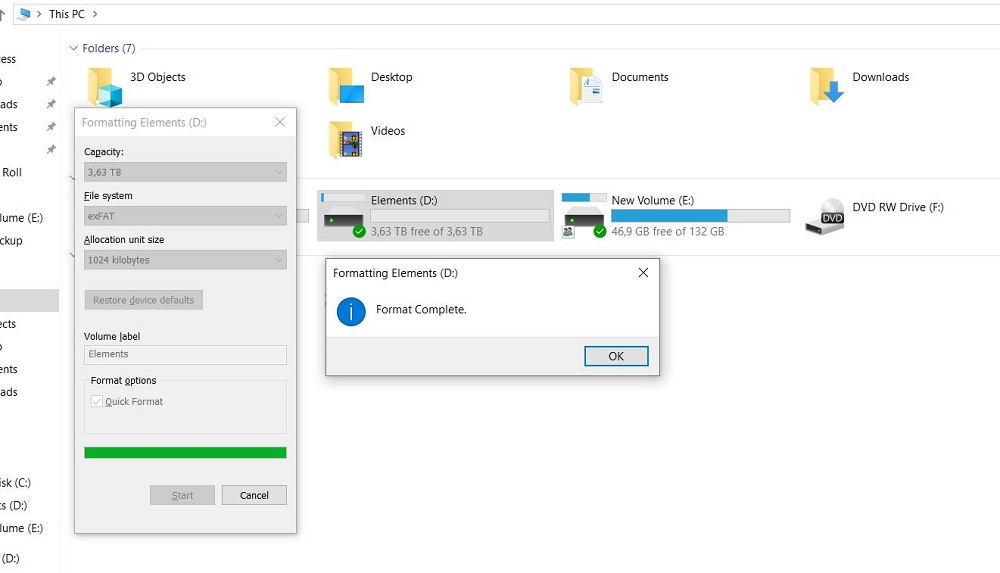
Task: Click the Restore device defaults button
Action: click(143, 300)
